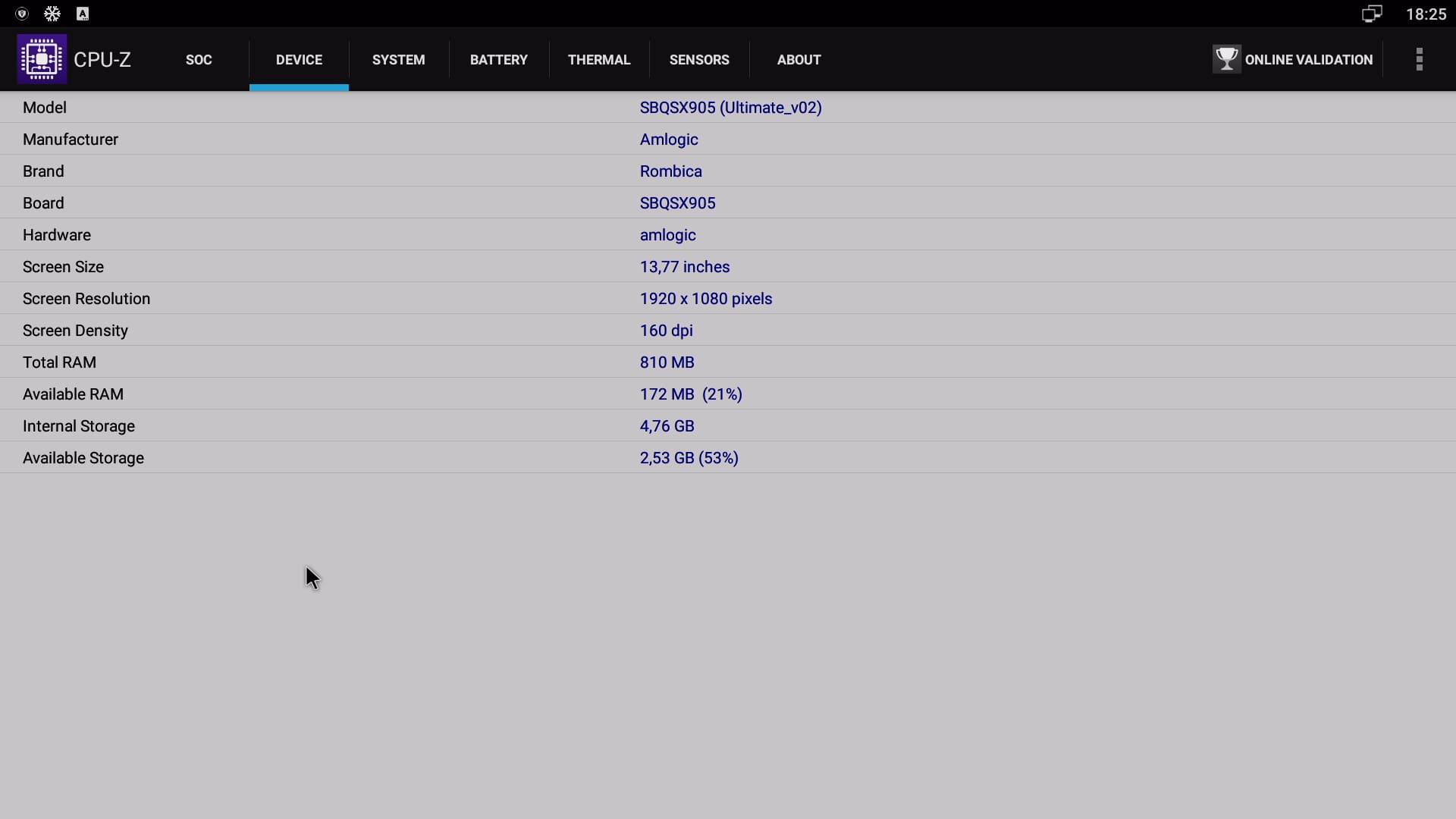1456x819 pixels.
Task: Click the Available Storage value 2,53 GB
Action: coord(689,458)
